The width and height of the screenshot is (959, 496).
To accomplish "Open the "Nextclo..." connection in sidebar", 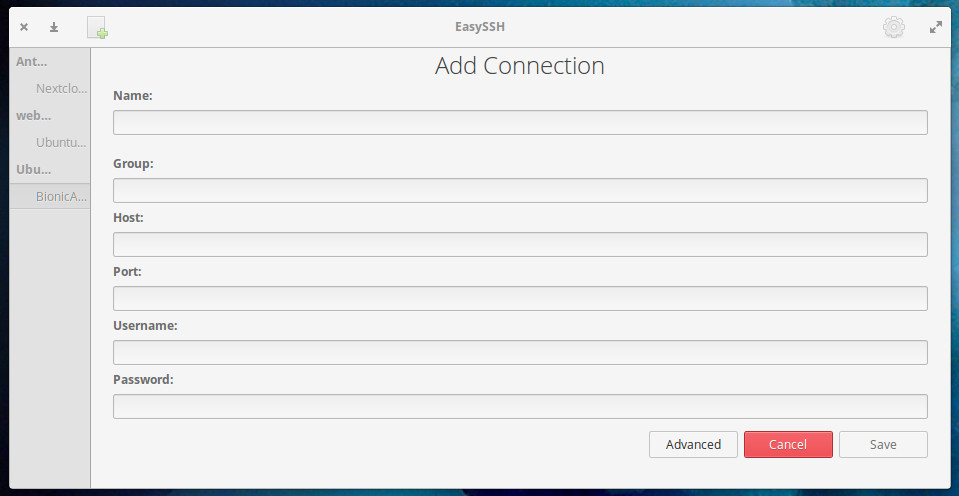I will [61, 88].
